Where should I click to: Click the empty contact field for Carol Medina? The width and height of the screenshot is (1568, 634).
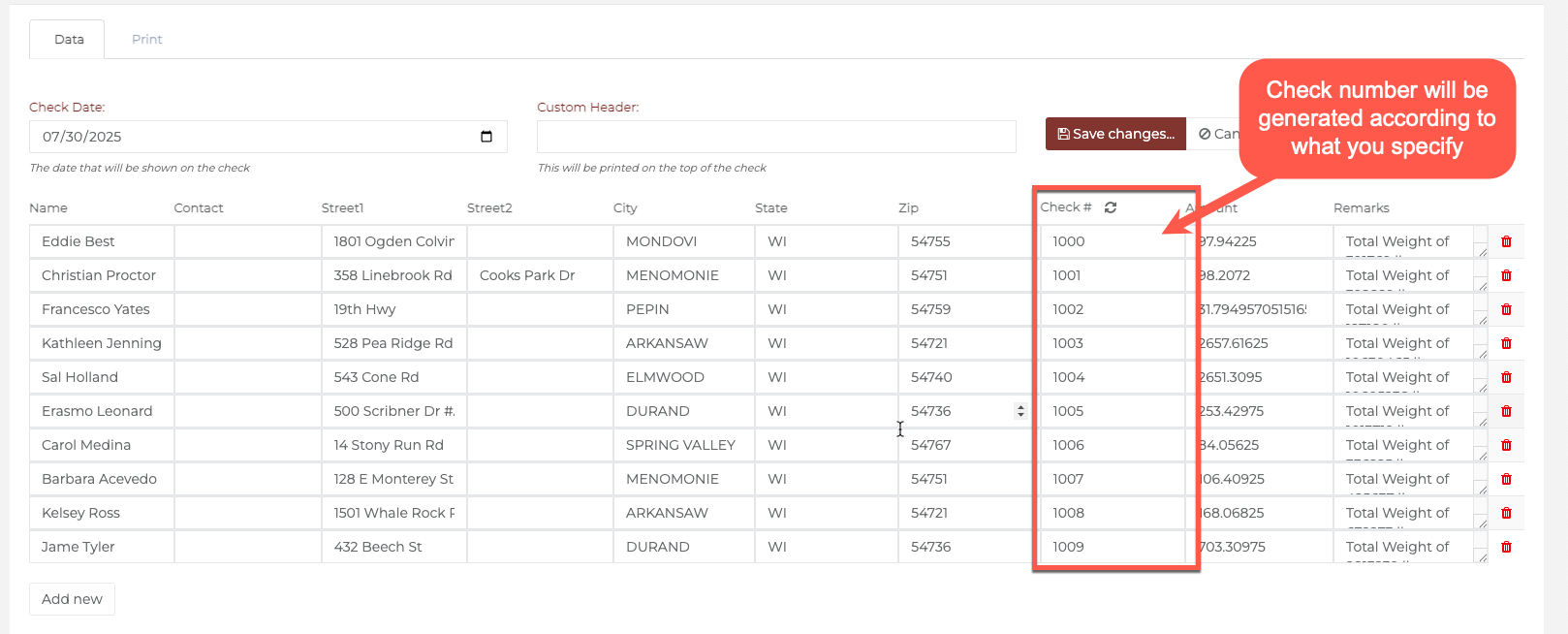[247, 445]
